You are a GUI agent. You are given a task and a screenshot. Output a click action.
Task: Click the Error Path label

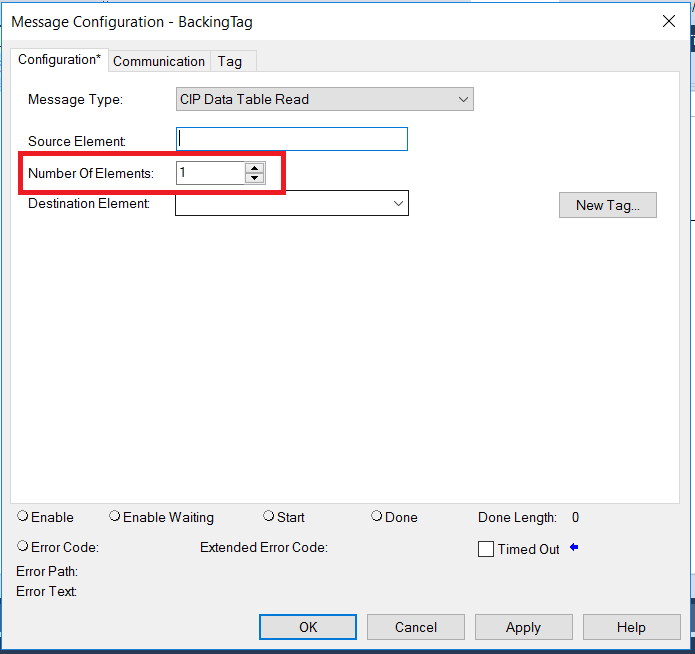tap(47, 572)
